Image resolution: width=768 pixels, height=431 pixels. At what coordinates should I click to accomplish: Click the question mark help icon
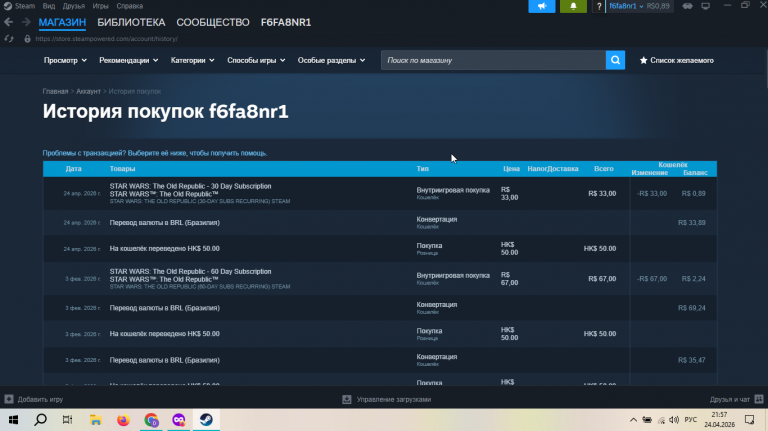point(599,6)
